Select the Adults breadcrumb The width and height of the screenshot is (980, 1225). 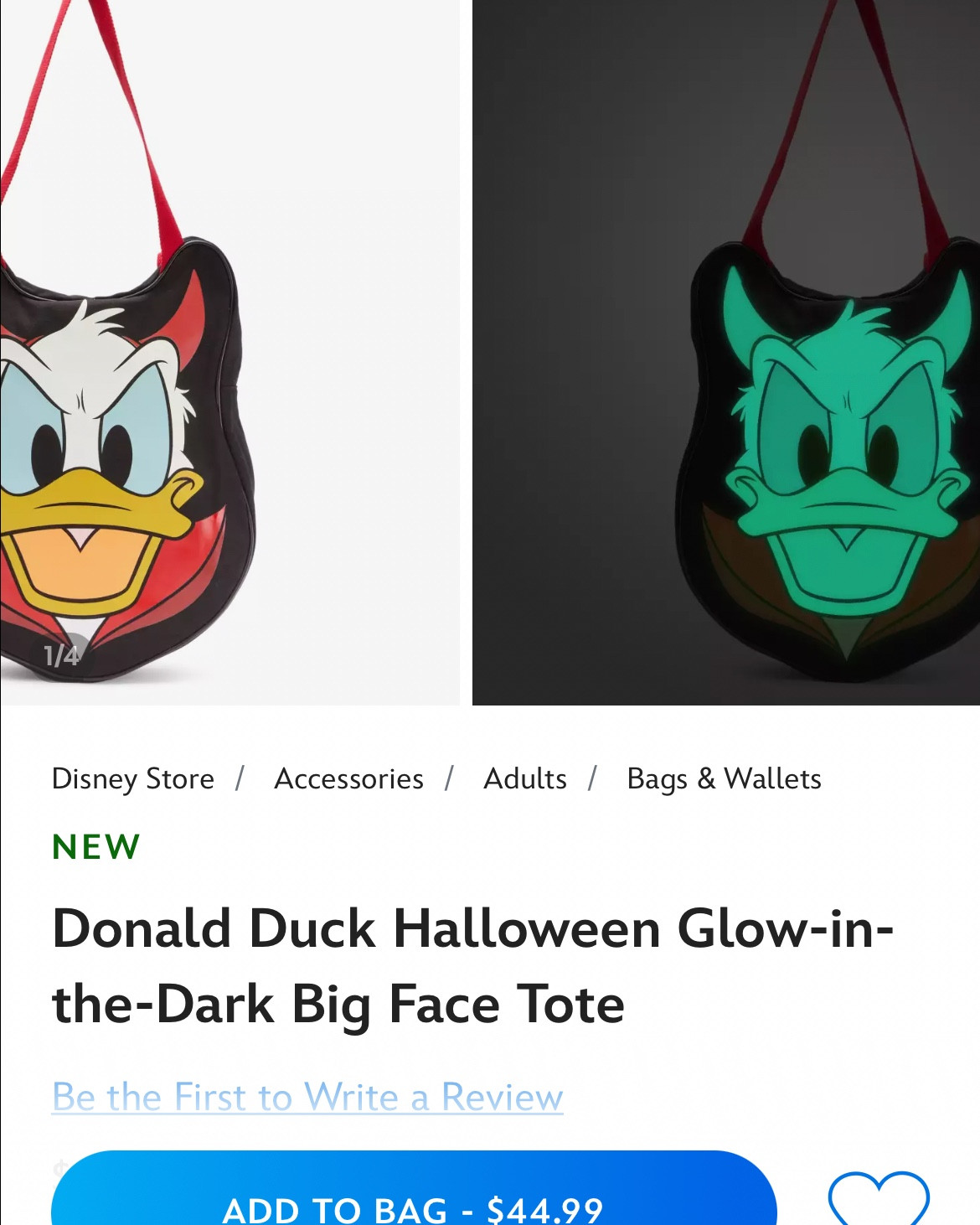(x=524, y=778)
